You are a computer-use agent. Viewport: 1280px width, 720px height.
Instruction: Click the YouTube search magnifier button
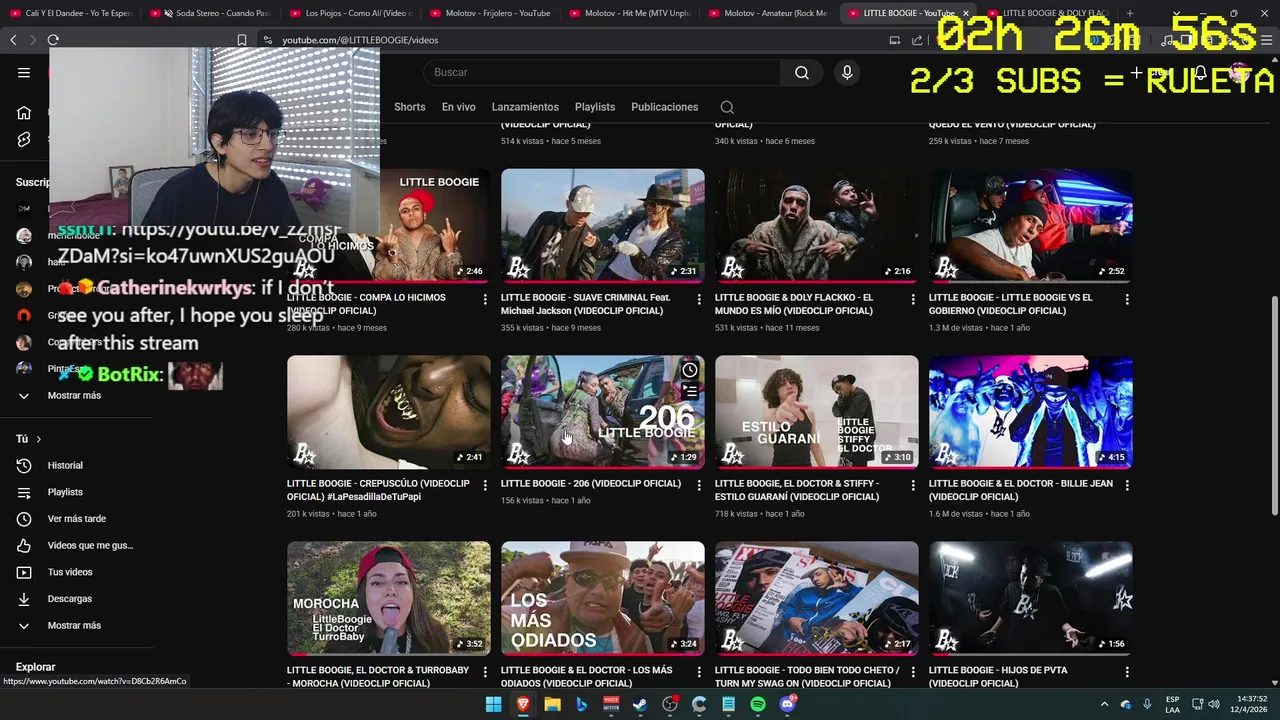(802, 72)
